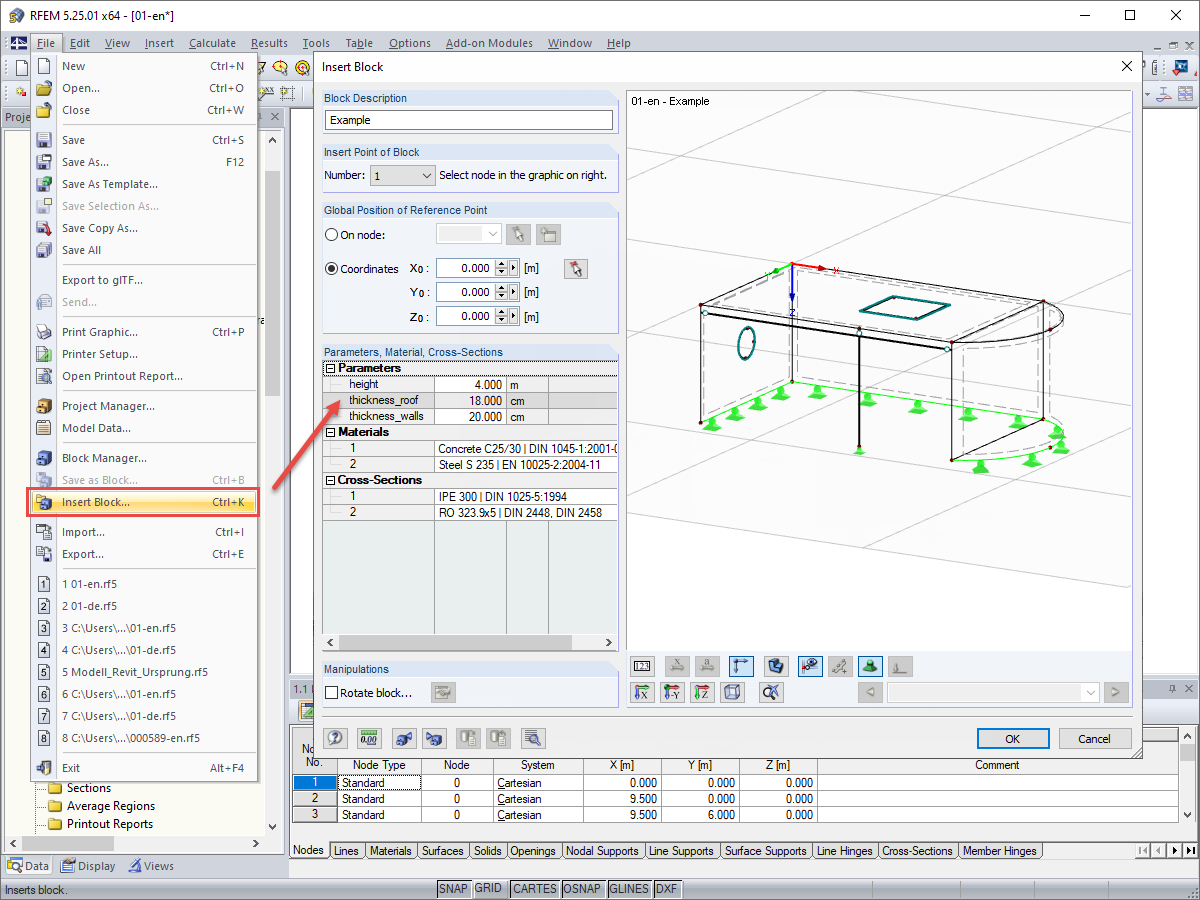The image size is (1200, 900).
Task: Toggle wireframe cube display in preview
Action: click(x=733, y=691)
